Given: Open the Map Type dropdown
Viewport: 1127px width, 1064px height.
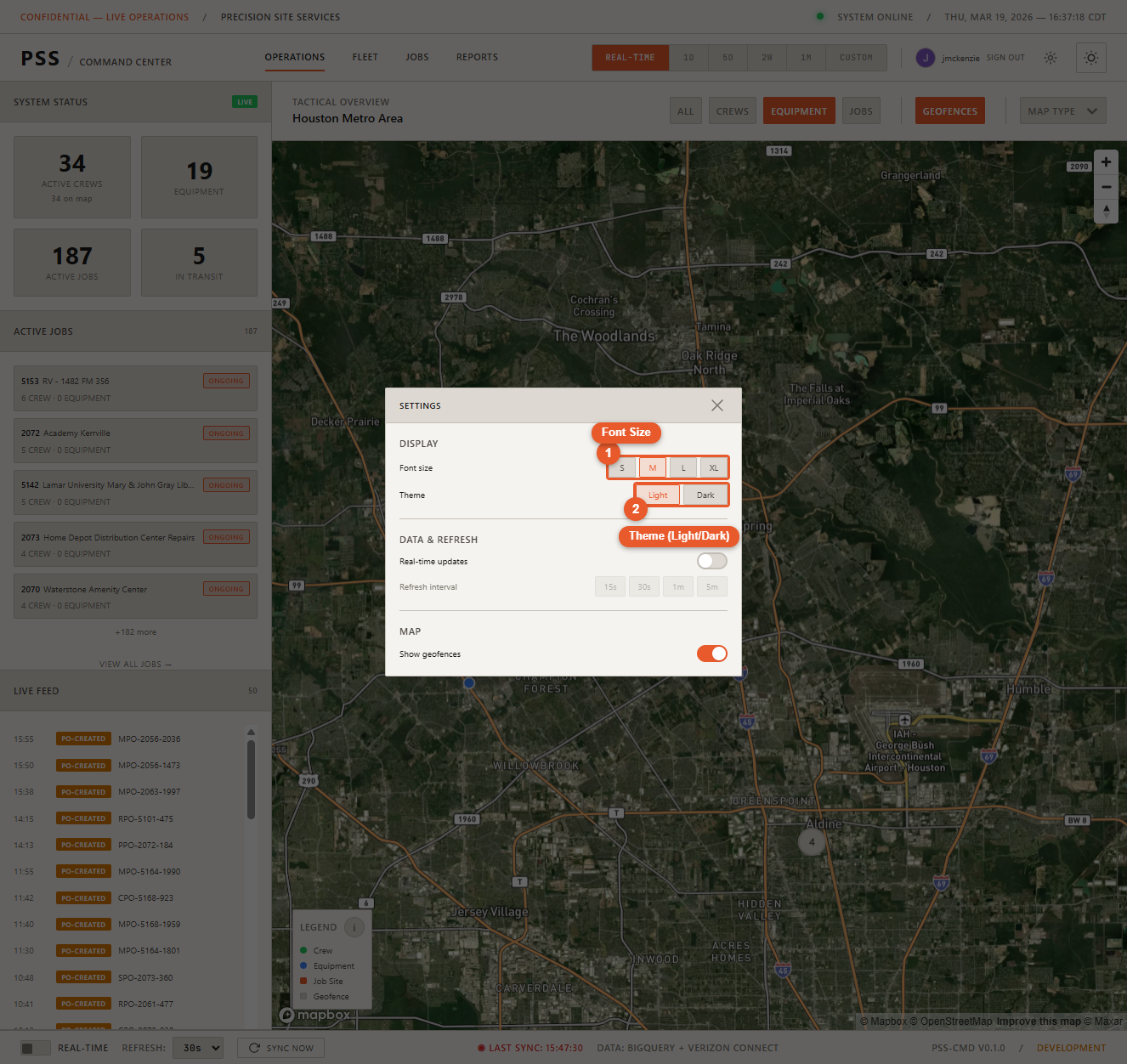Looking at the screenshot, I should pos(1061,111).
